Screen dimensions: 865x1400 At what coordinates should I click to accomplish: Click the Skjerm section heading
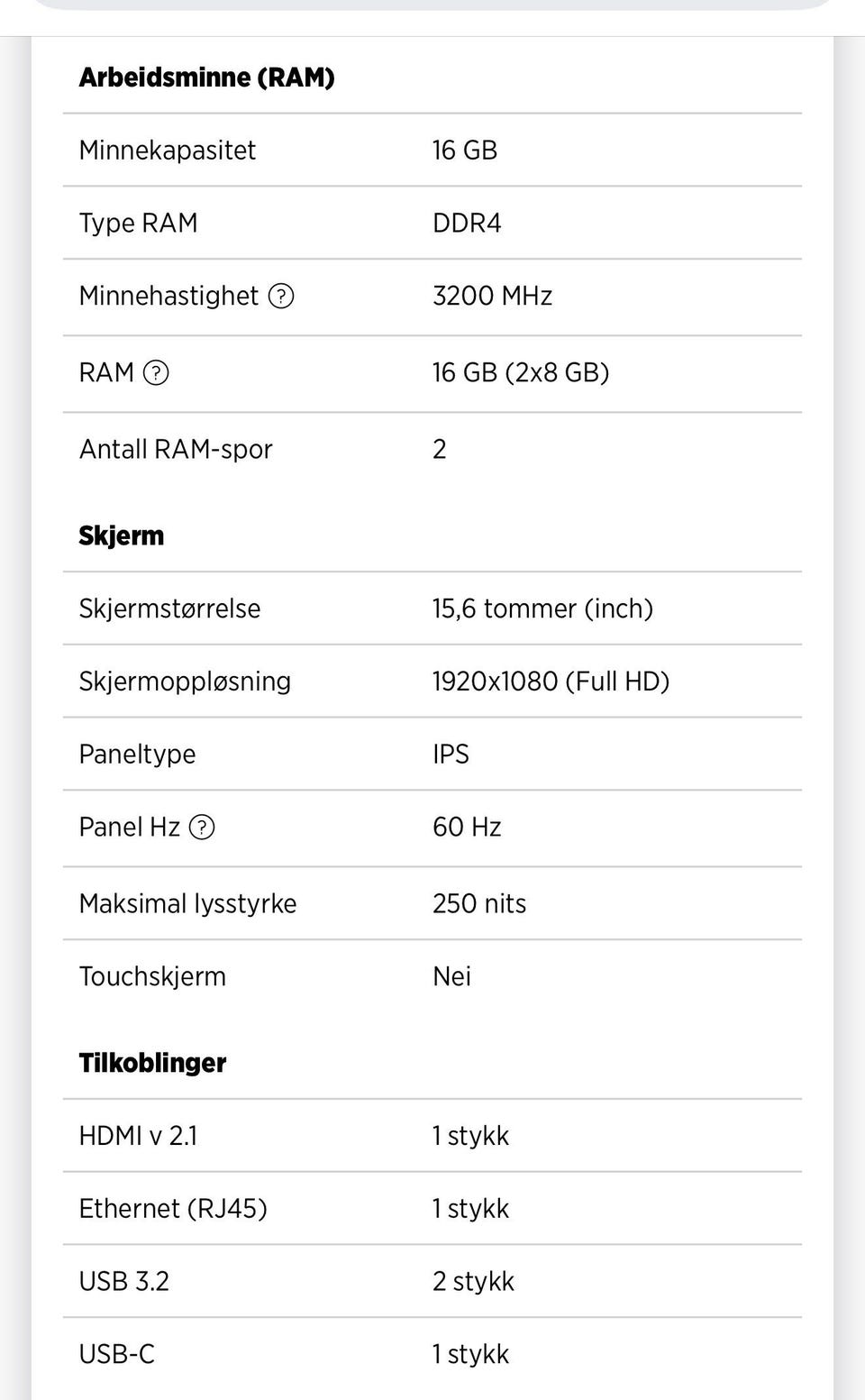click(121, 535)
